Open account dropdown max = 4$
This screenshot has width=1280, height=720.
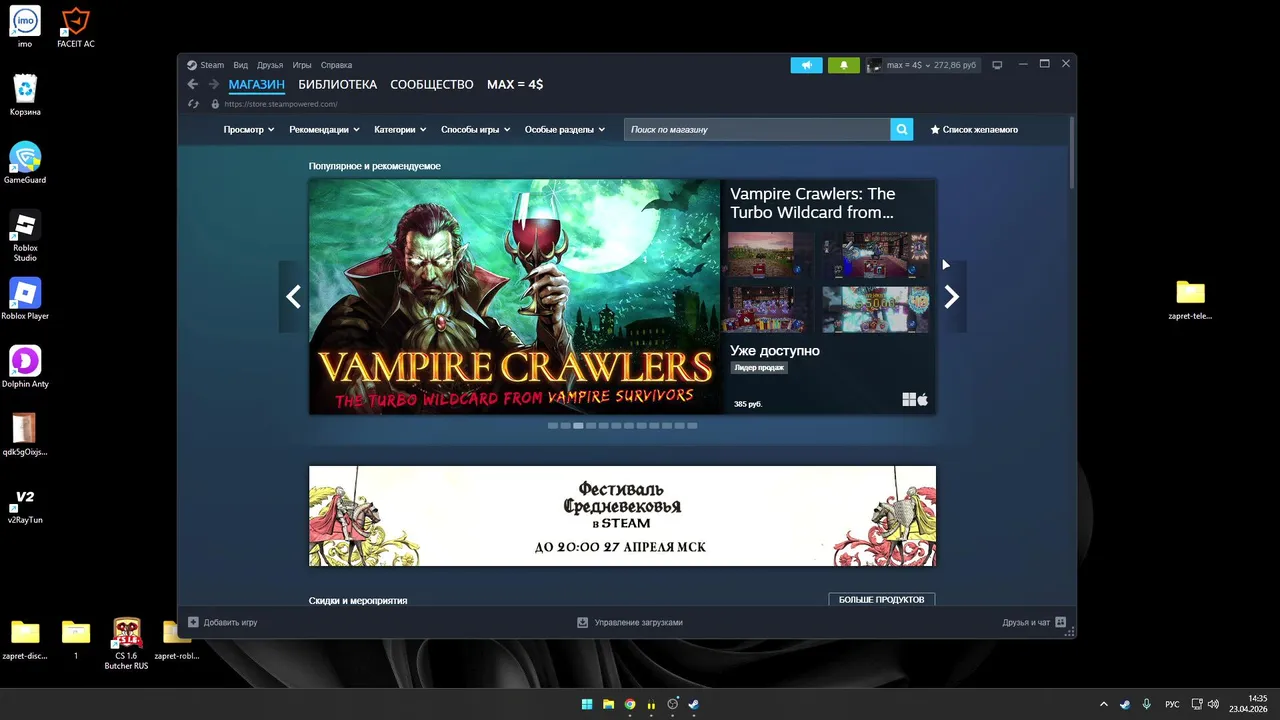click(908, 65)
